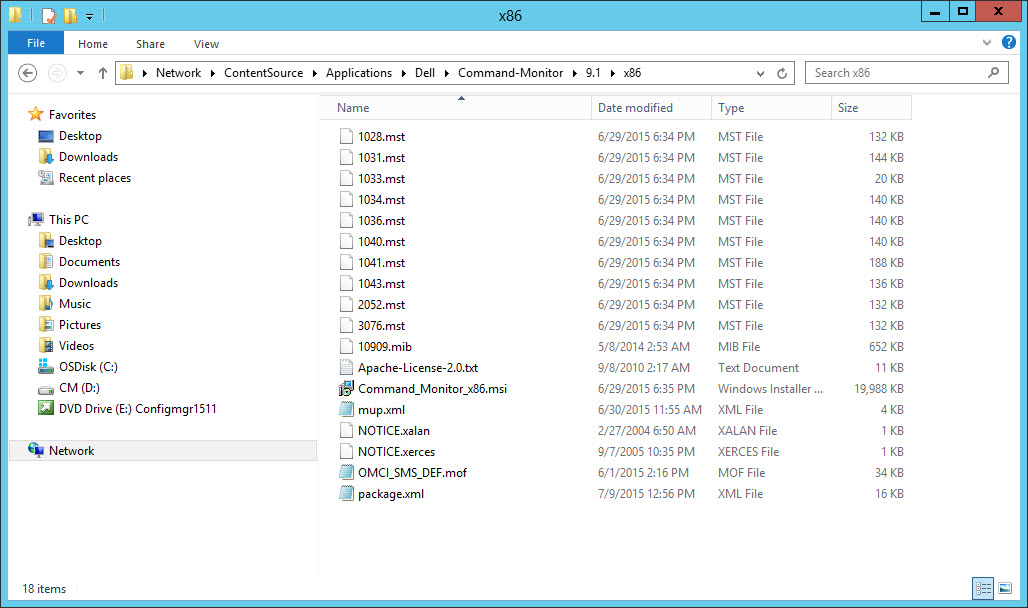
Task: Refresh the x86 folder view
Action: coord(784,73)
